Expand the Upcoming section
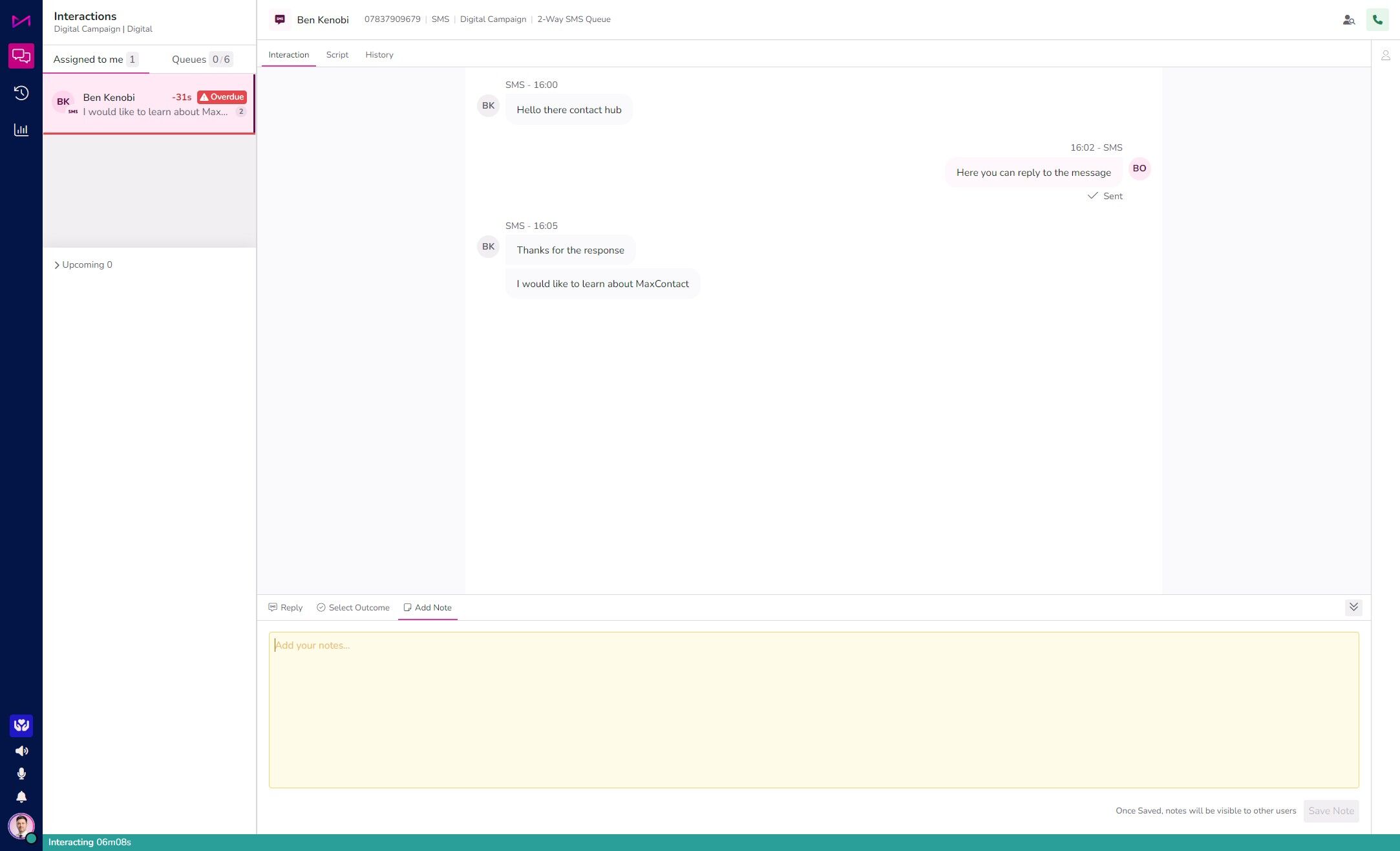Viewport: 1400px width, 851px height. pos(83,264)
